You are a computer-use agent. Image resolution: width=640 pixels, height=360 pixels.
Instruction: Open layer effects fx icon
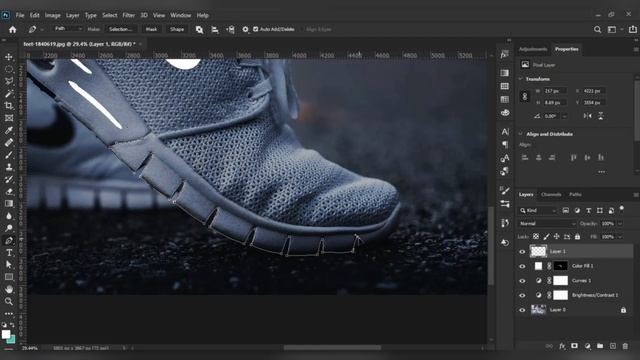click(562, 346)
